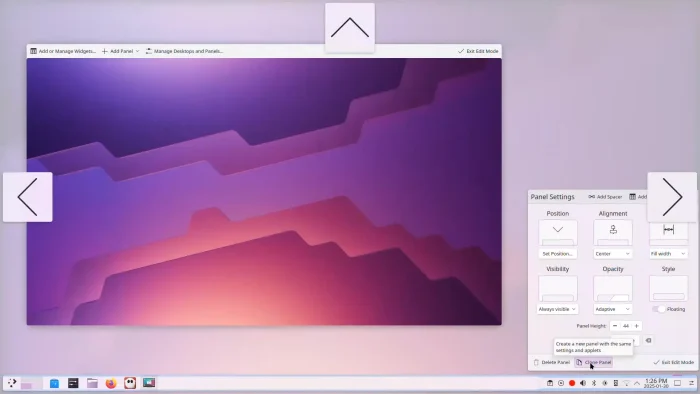Open Manage Desktops and Panels
Image resolution: width=700 pixels, height=394 pixels.
[x=184, y=51]
